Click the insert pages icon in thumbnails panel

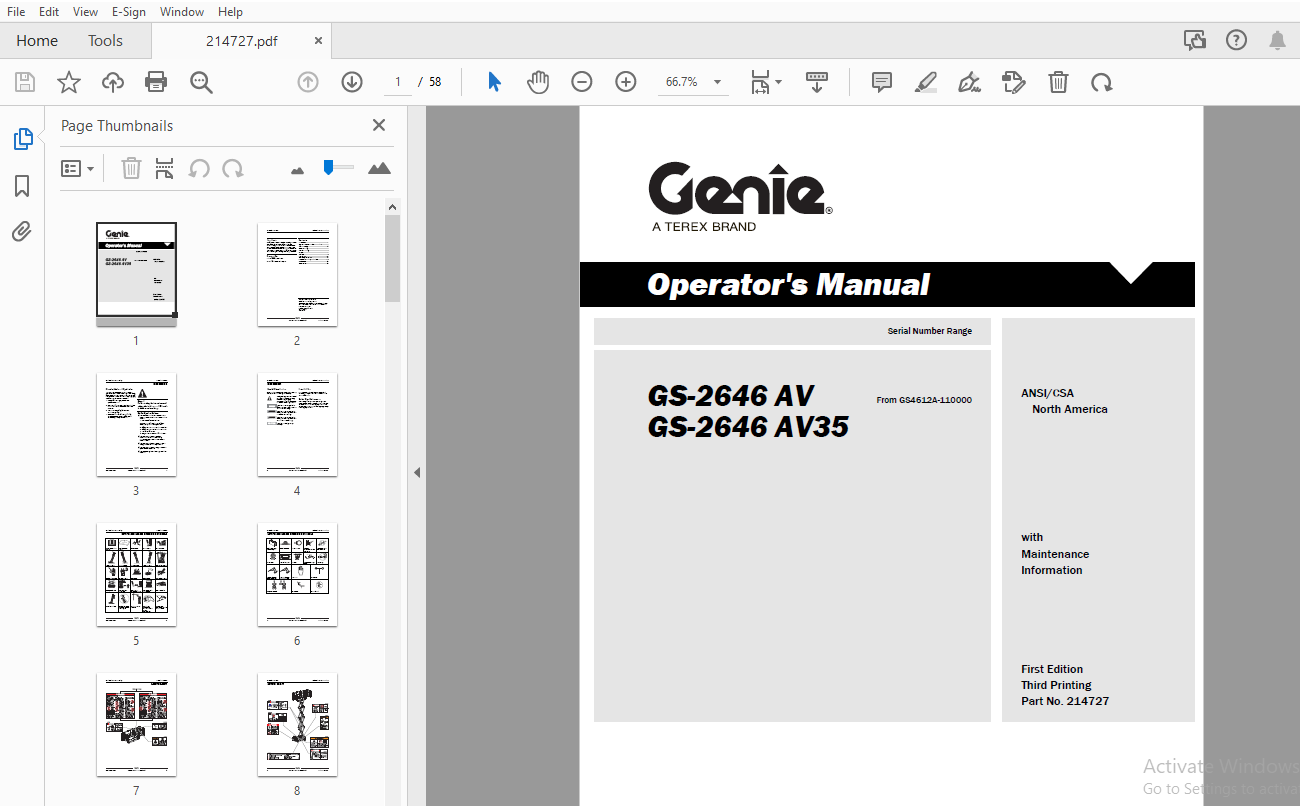tap(165, 169)
